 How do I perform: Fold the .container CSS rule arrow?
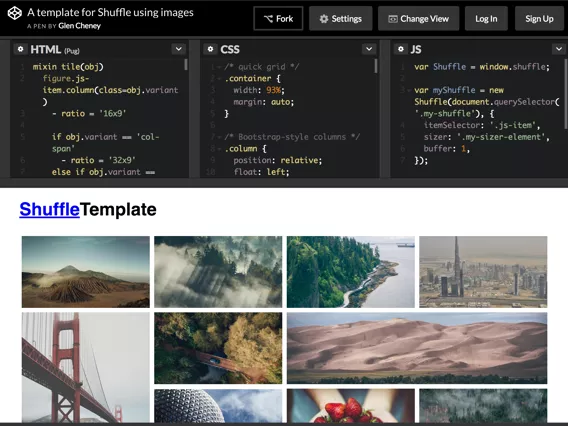[x=220, y=79]
